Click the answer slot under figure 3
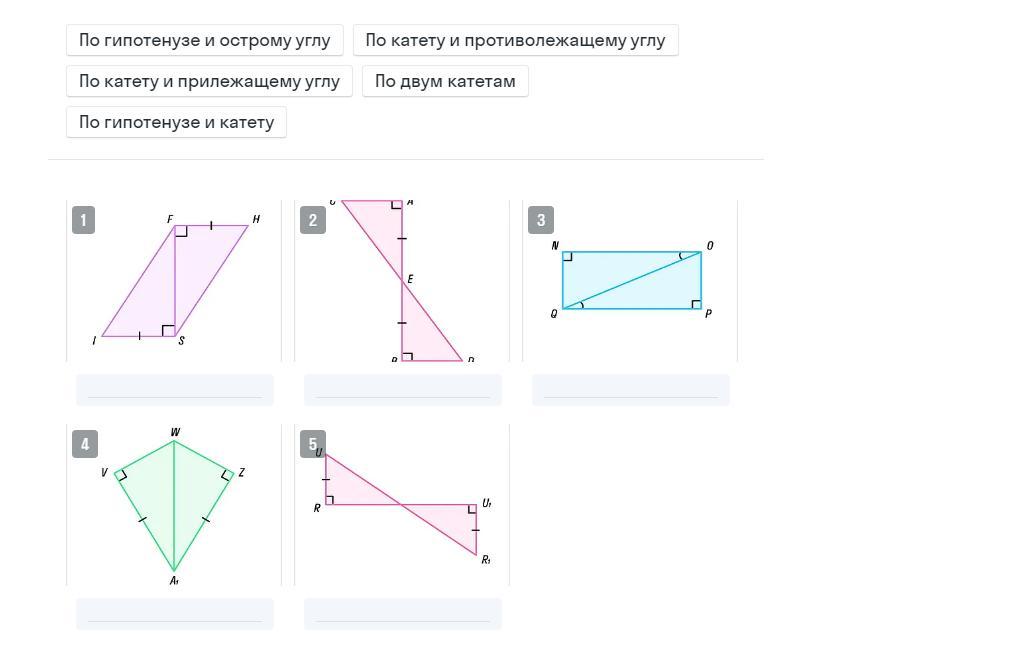Image resolution: width=1013 pixels, height=667 pixels. click(x=631, y=389)
